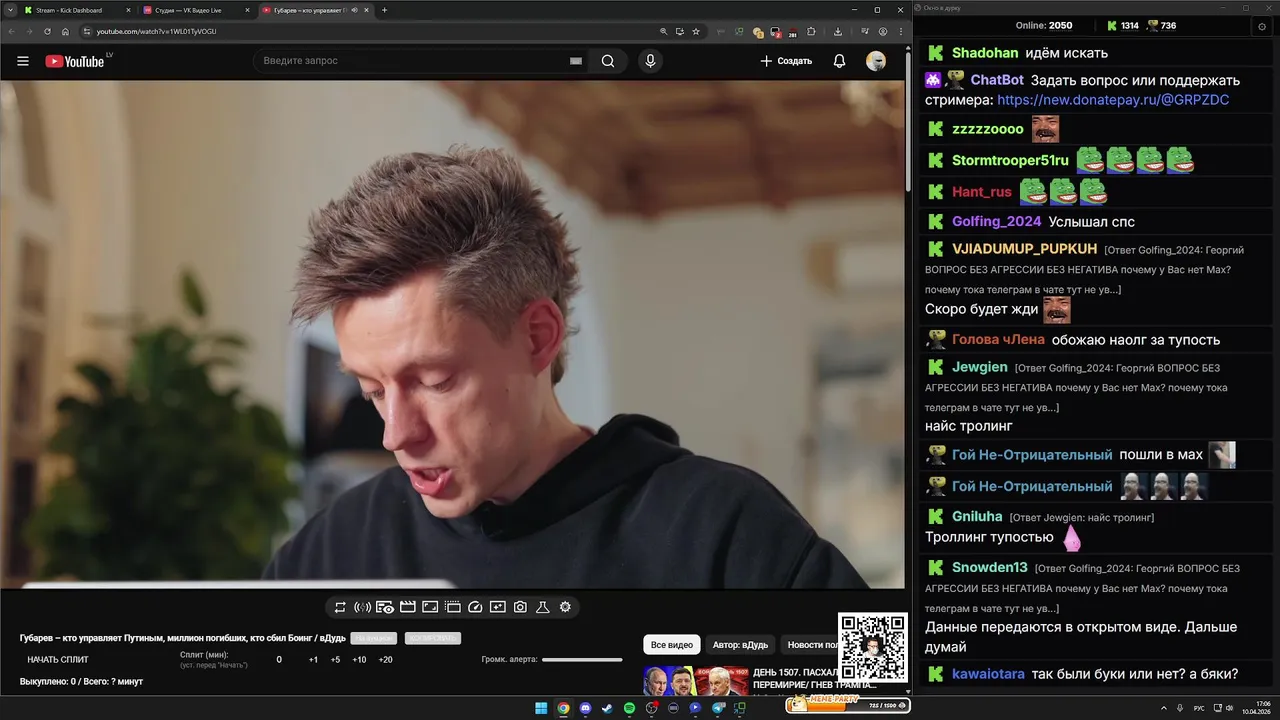Screen dimensions: 1280x720
Task: Expand the tab search dropdown arrow
Action: (10, 10)
